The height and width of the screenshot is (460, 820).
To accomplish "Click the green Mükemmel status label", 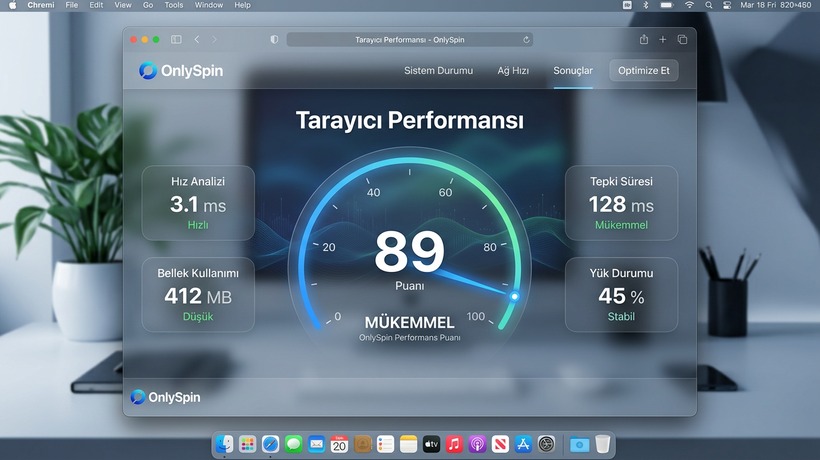I will (x=621, y=225).
